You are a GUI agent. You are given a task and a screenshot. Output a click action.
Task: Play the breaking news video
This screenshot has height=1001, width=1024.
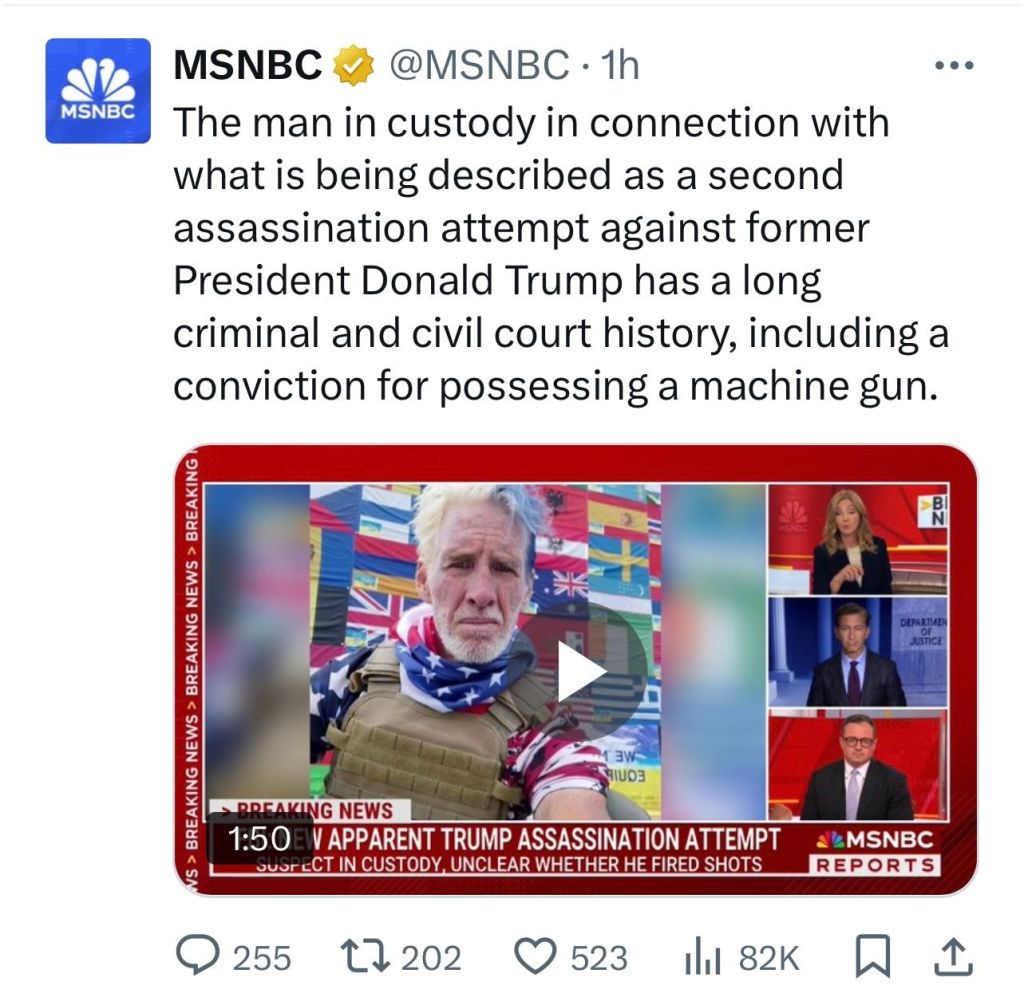(581, 671)
